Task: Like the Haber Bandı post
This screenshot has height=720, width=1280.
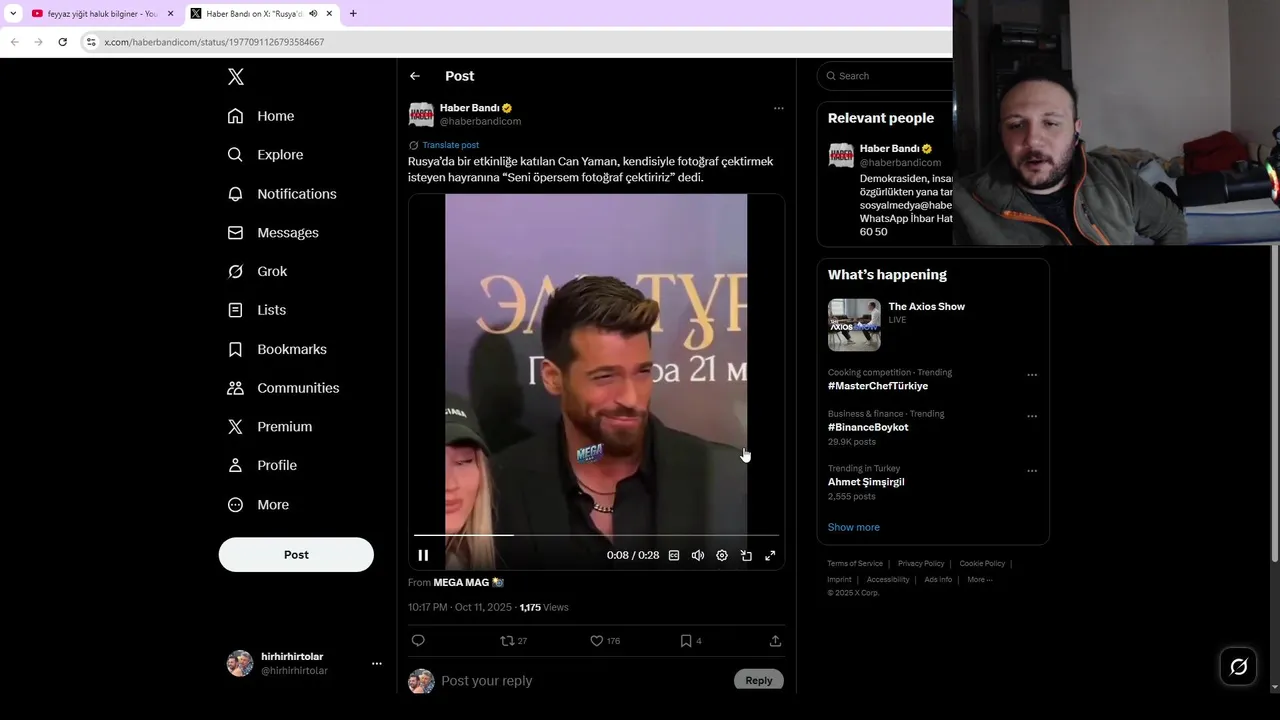Action: pos(597,641)
